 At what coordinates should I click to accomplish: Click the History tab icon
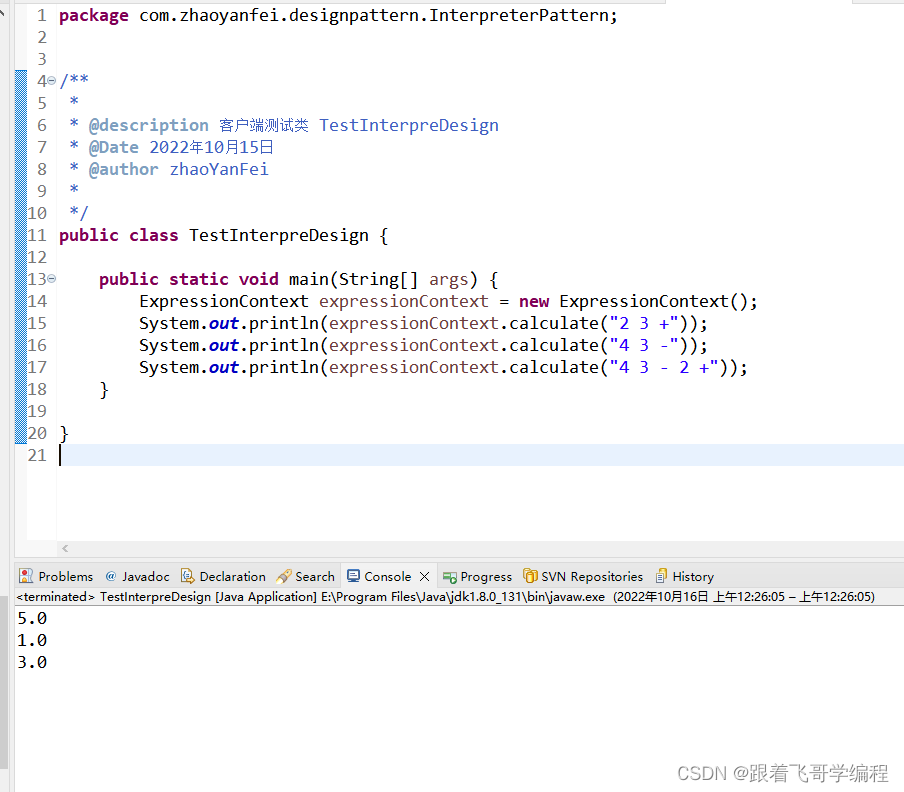click(x=661, y=576)
